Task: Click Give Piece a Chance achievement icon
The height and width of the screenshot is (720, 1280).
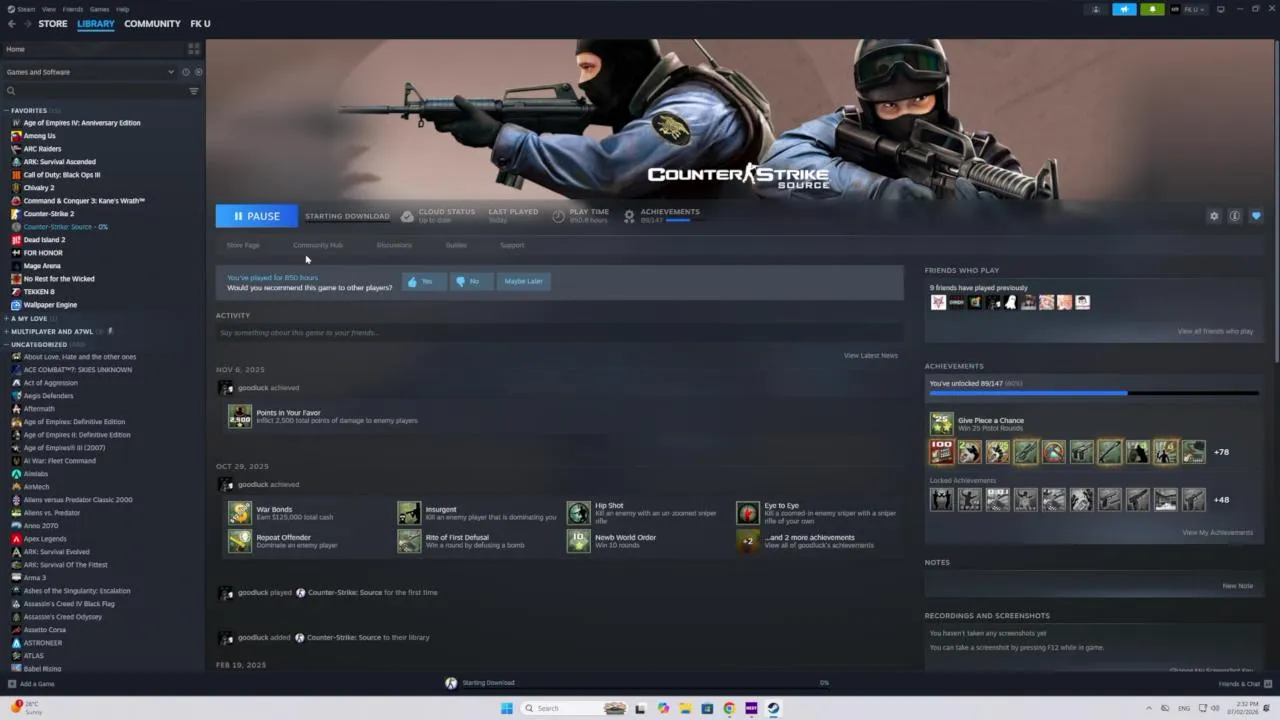Action: (x=941, y=424)
